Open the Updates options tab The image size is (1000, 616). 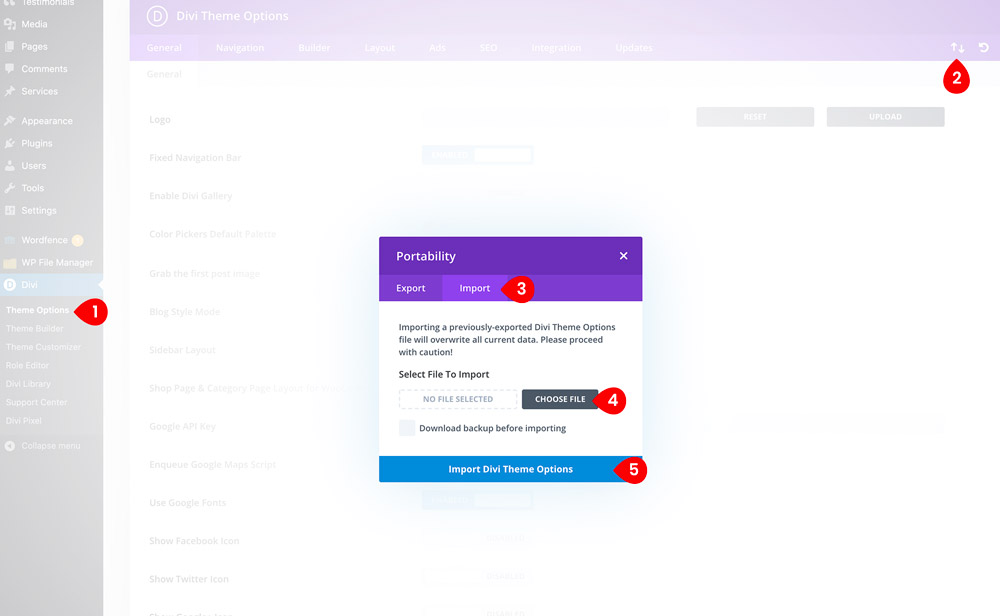pos(634,48)
